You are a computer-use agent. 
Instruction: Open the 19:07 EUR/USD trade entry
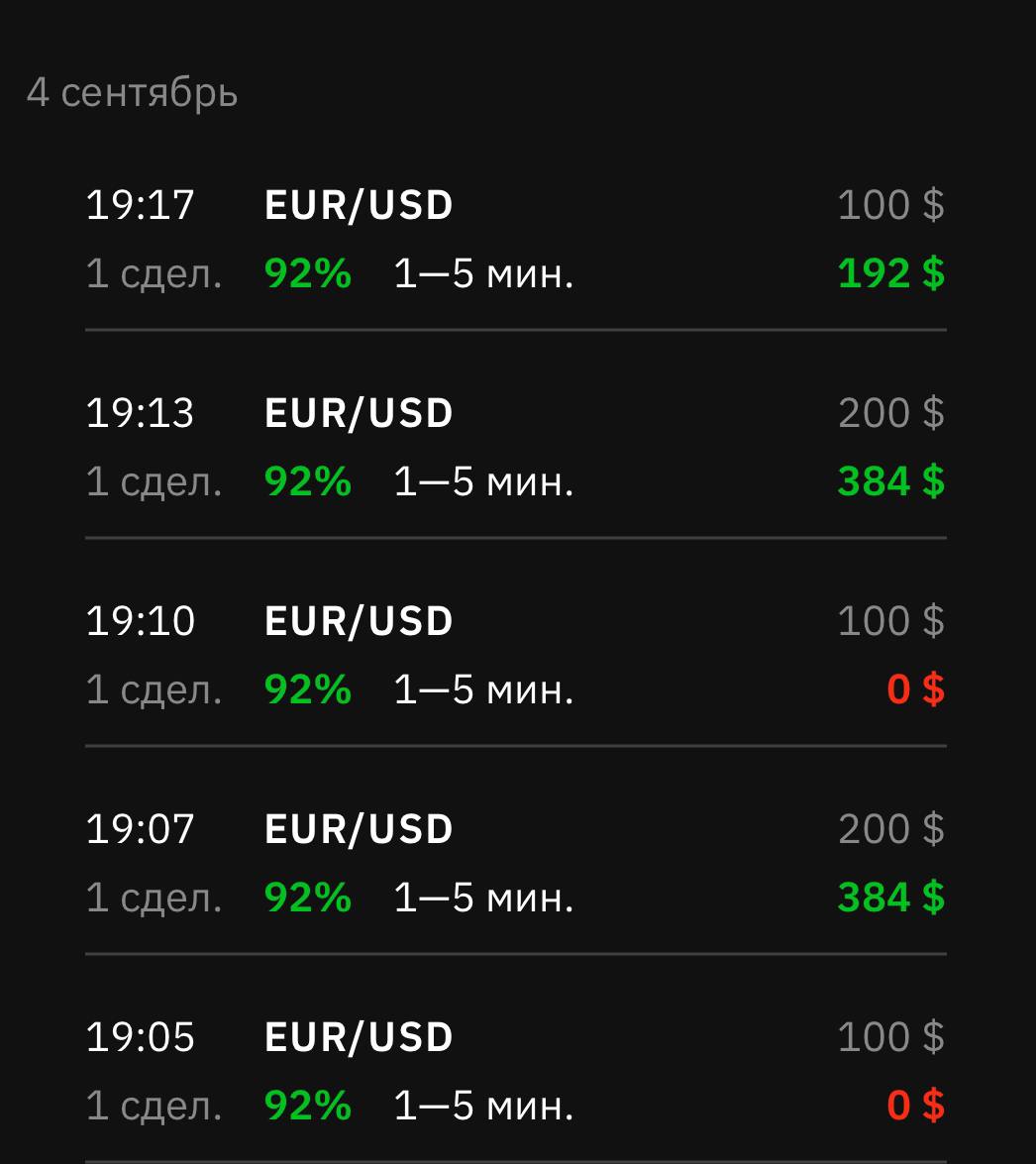(359, 830)
